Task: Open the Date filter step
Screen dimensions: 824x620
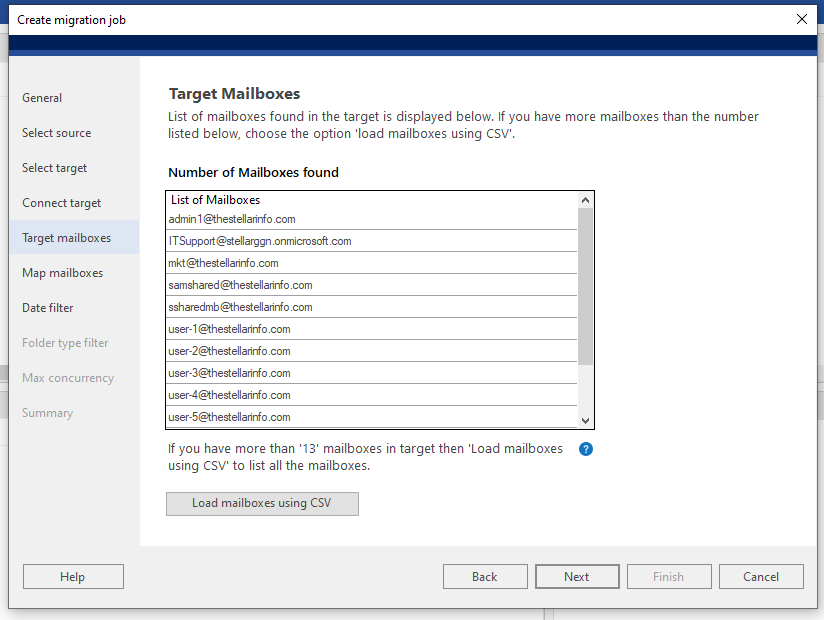Action: click(x=48, y=307)
